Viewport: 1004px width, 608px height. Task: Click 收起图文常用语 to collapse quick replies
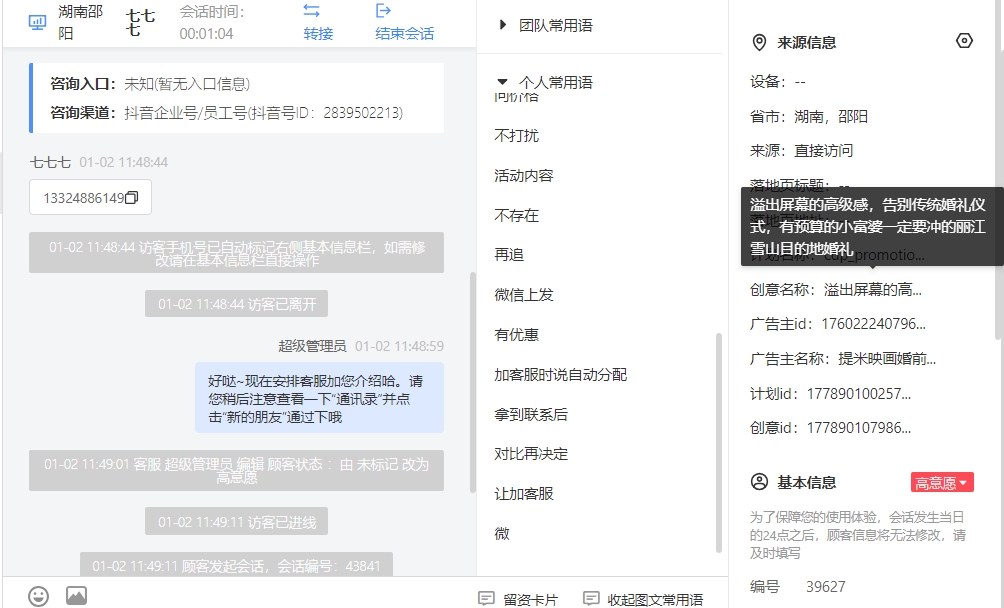[643, 600]
